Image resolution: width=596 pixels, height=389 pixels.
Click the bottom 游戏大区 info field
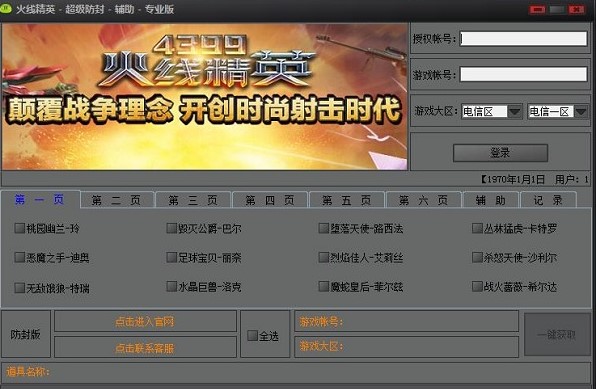(x=406, y=346)
